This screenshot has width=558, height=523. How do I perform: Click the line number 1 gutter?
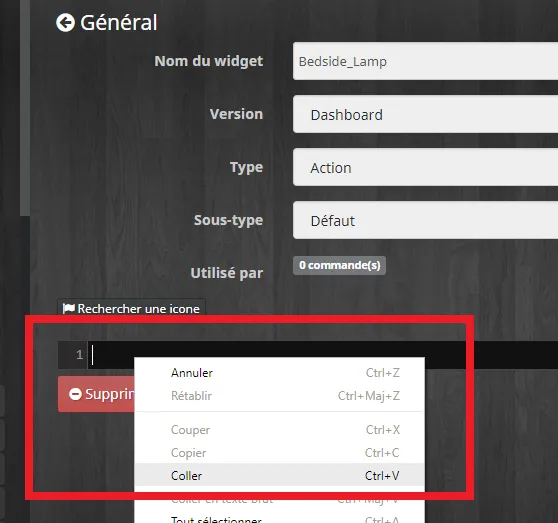tap(73, 355)
